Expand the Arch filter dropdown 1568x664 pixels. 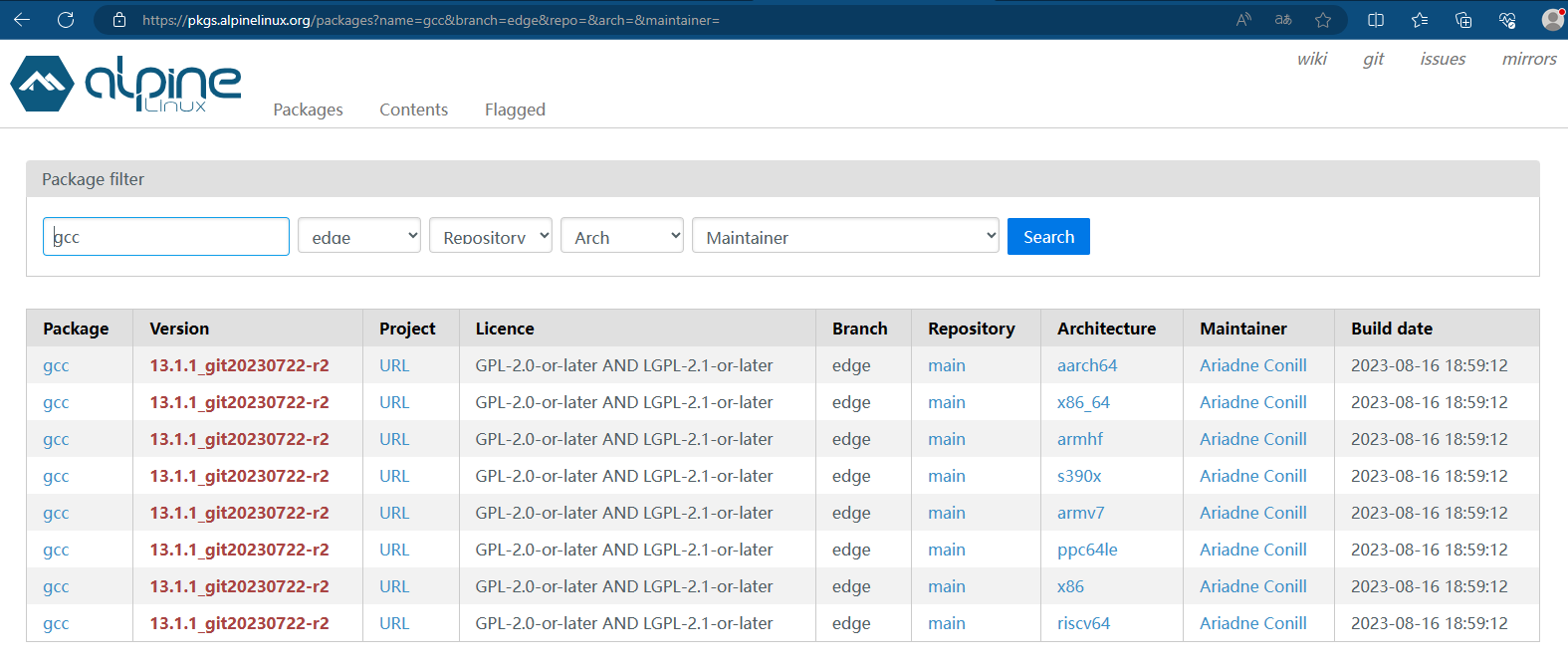tap(622, 236)
